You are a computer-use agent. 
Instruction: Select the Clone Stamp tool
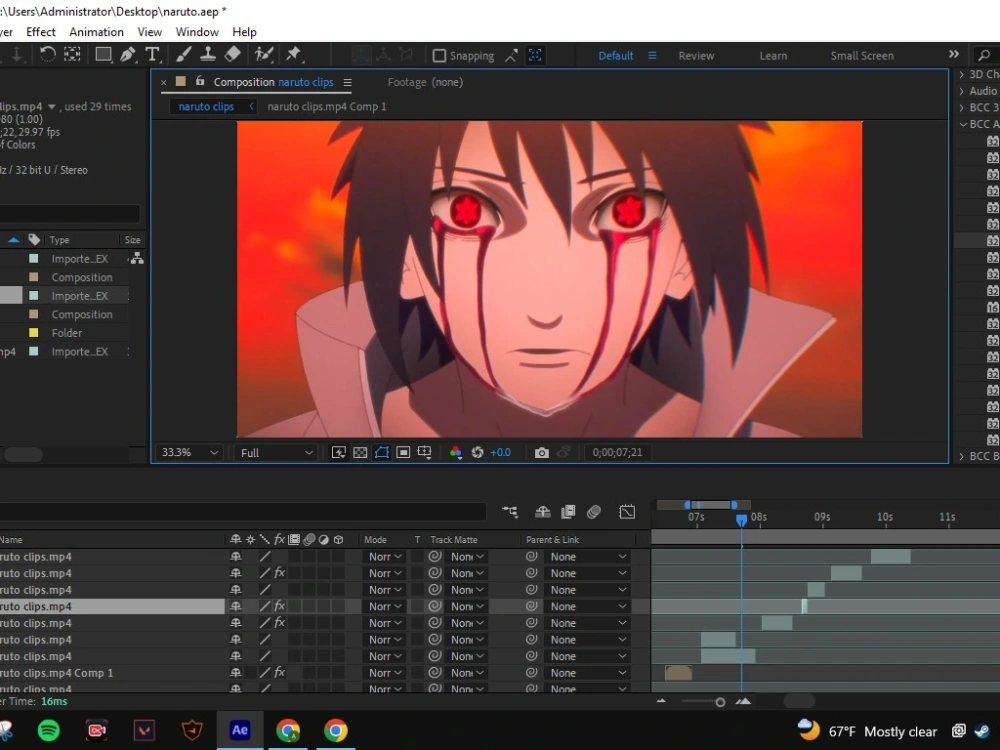pos(209,53)
